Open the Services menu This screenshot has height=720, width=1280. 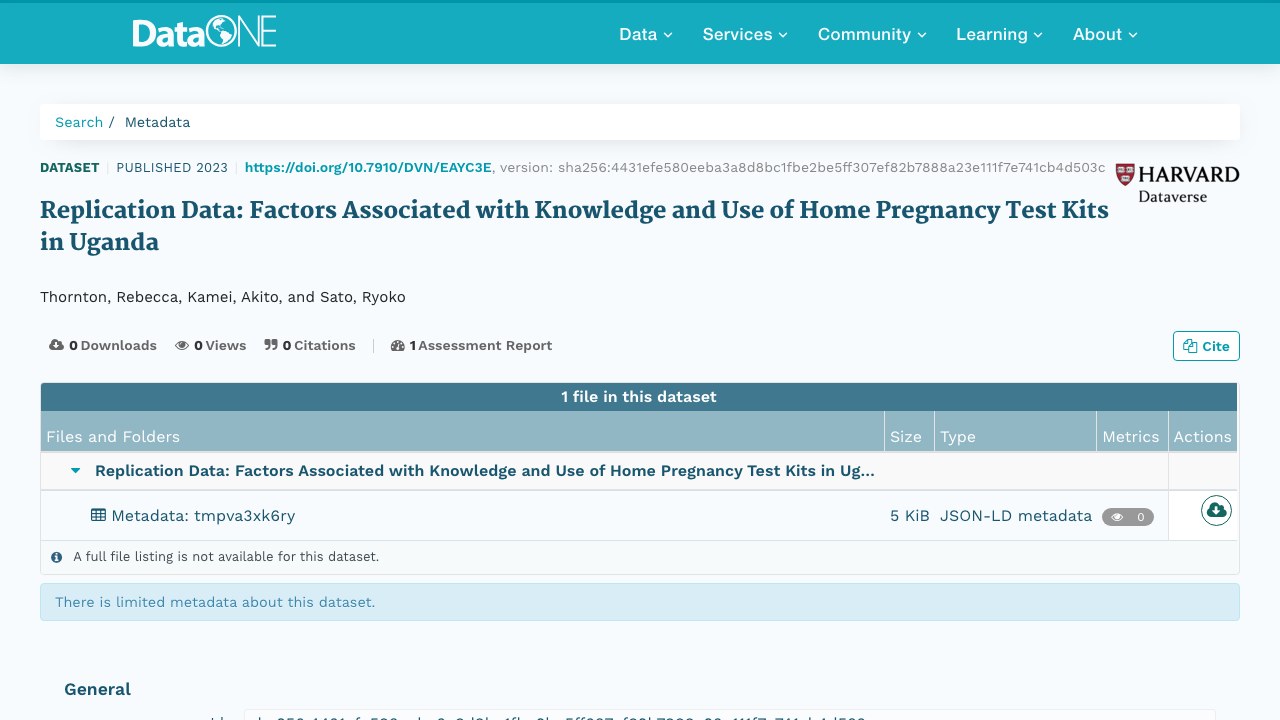[745, 34]
